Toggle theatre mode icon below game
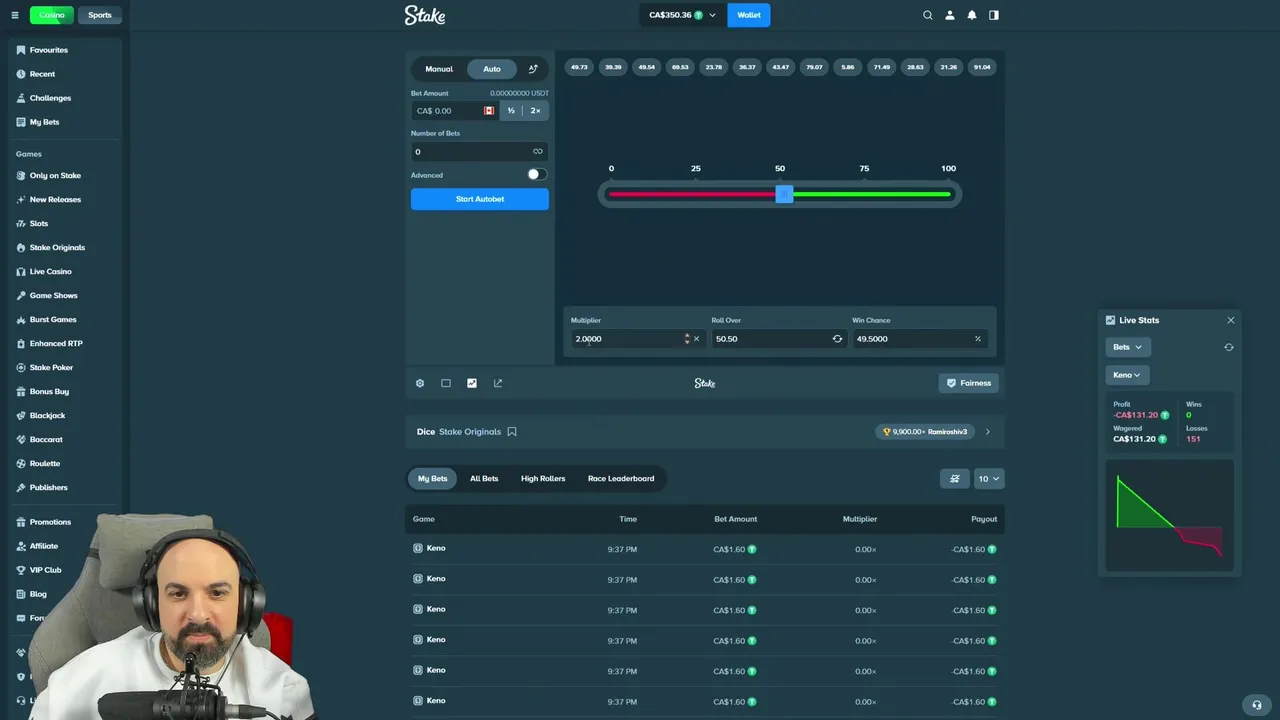Screen dimensions: 1280x720 click(x=446, y=383)
